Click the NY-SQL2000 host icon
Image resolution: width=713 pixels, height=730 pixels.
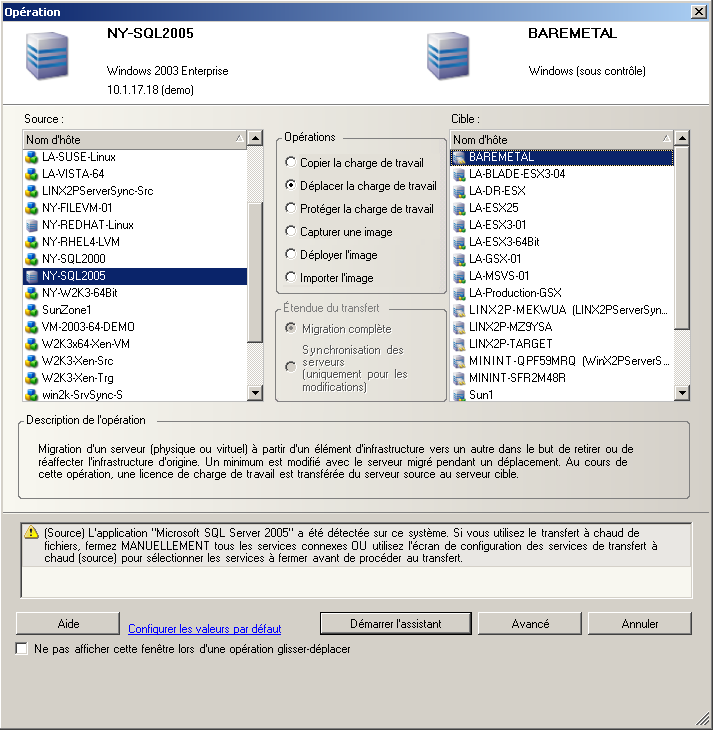pyautogui.click(x=31, y=259)
